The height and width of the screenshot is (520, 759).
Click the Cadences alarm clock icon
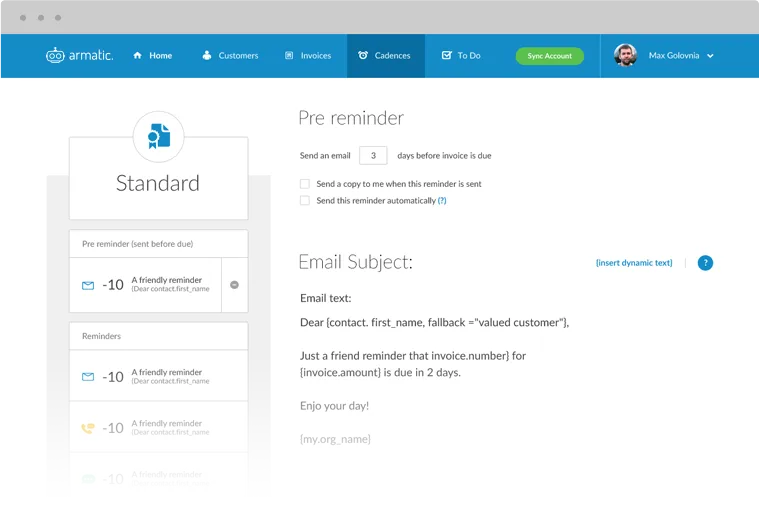pos(363,55)
